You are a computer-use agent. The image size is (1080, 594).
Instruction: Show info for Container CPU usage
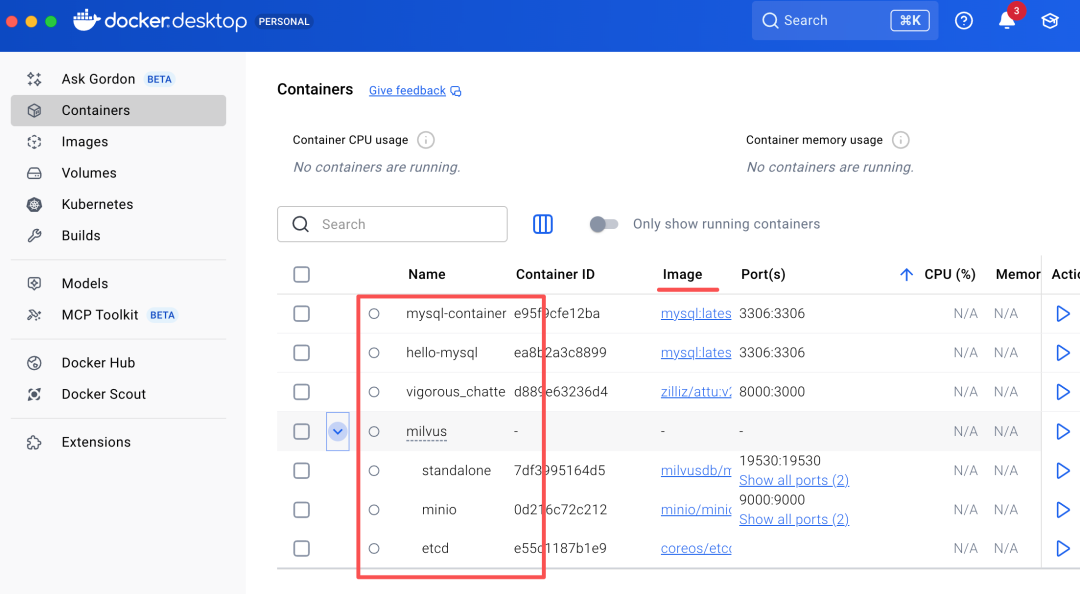426,140
